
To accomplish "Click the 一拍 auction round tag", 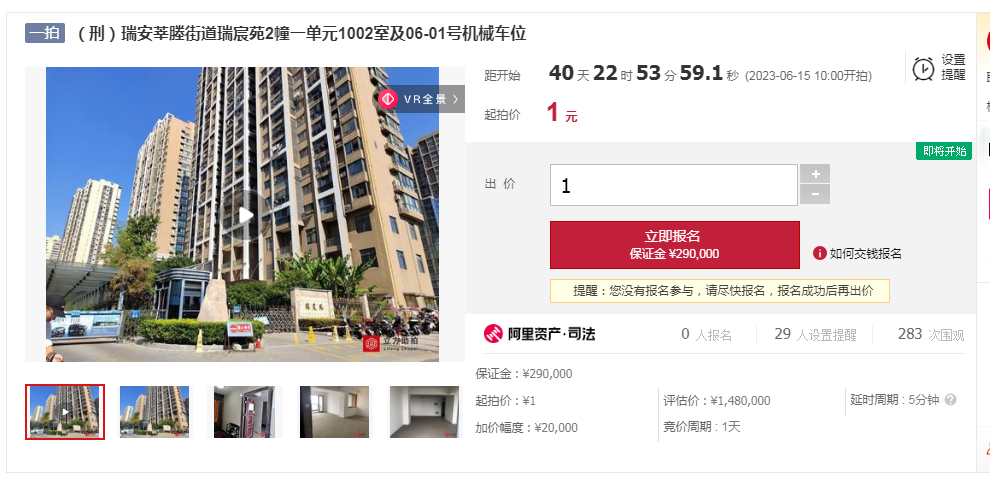I will pyautogui.click(x=45, y=33).
